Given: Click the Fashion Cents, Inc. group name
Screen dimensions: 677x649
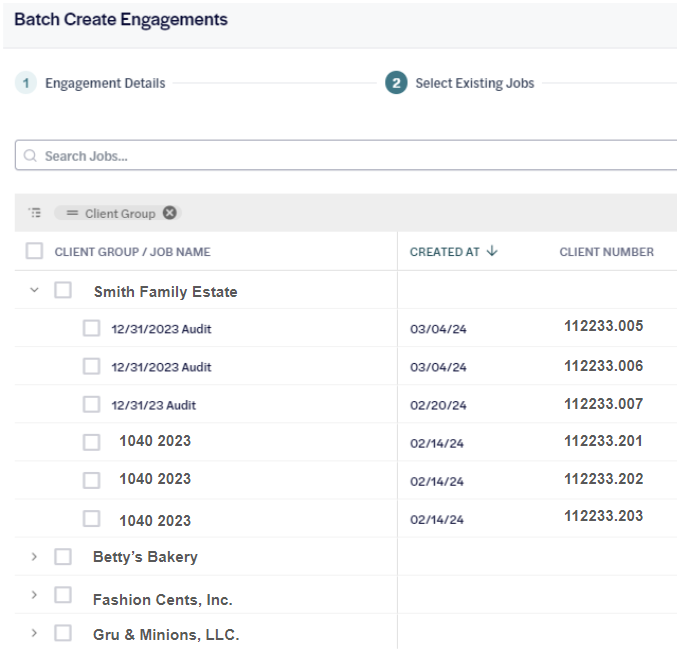Looking at the screenshot, I should [x=163, y=599].
